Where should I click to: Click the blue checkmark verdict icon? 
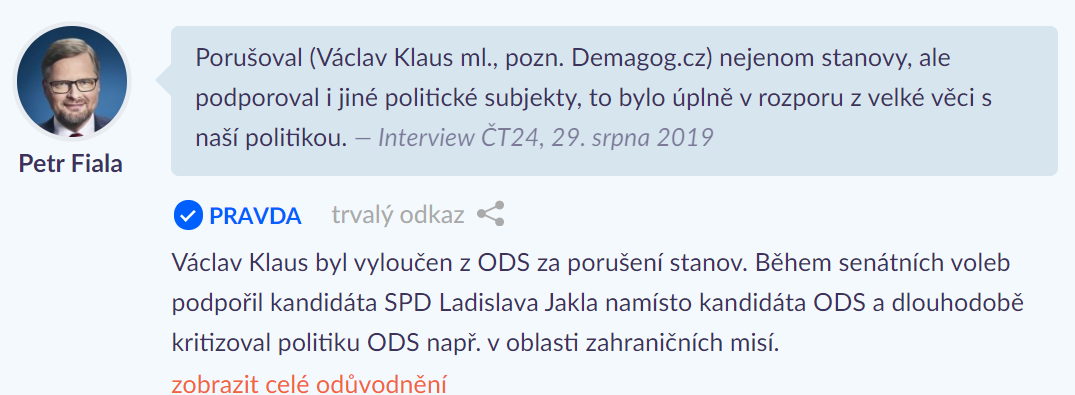pos(188,215)
